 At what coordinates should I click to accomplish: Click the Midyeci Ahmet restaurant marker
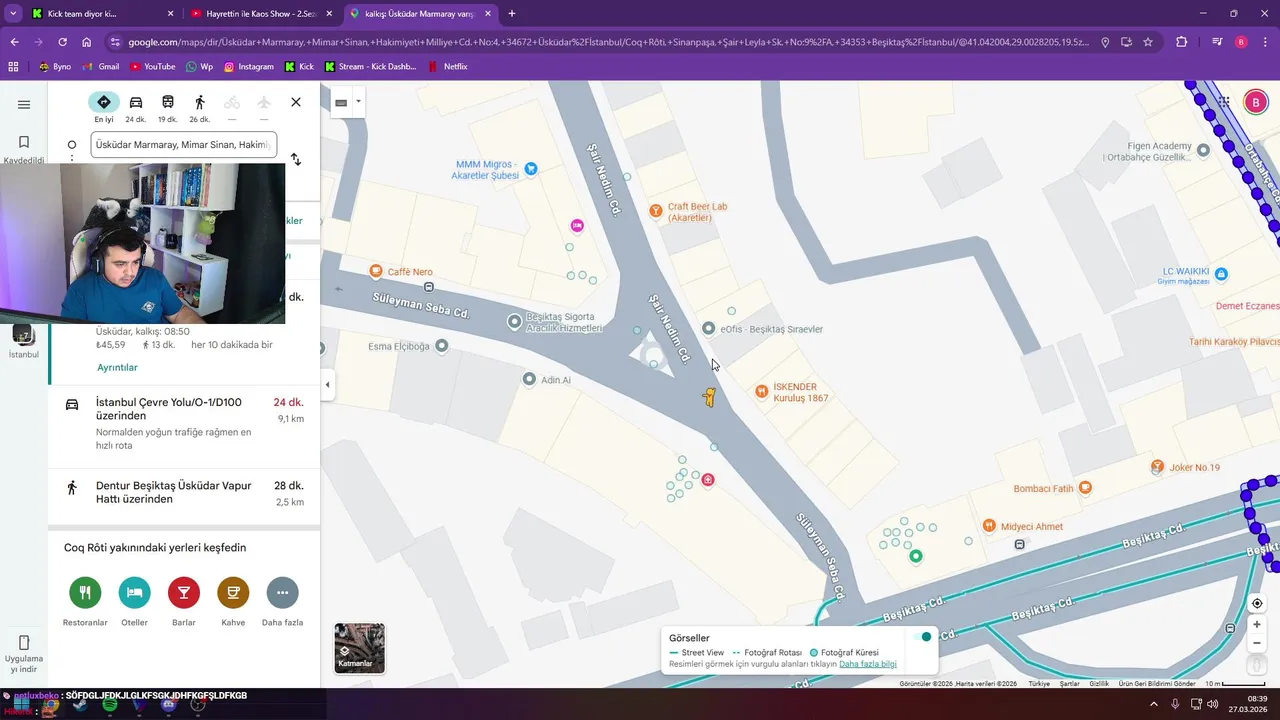(x=988, y=526)
